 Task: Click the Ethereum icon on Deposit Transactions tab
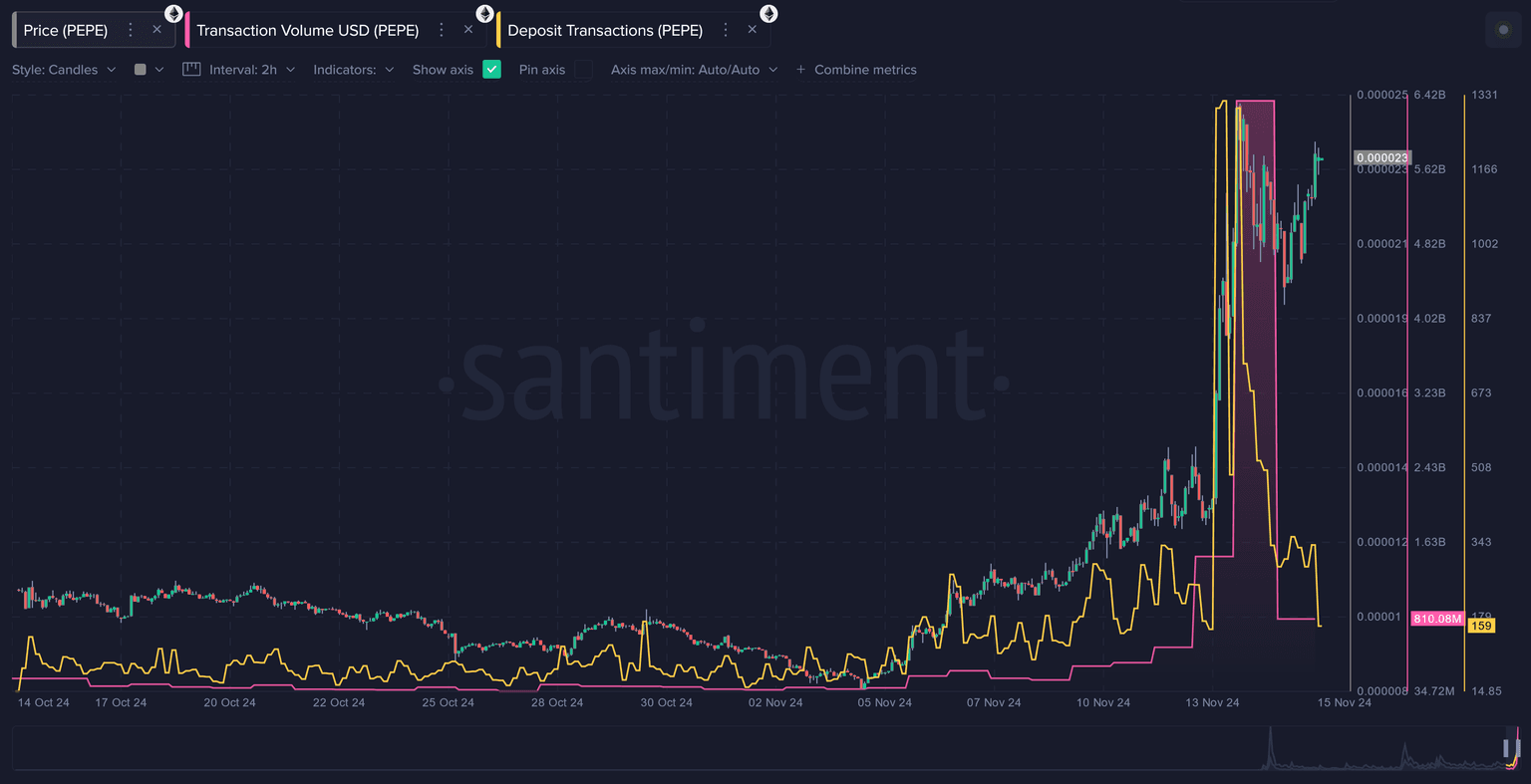[x=768, y=14]
